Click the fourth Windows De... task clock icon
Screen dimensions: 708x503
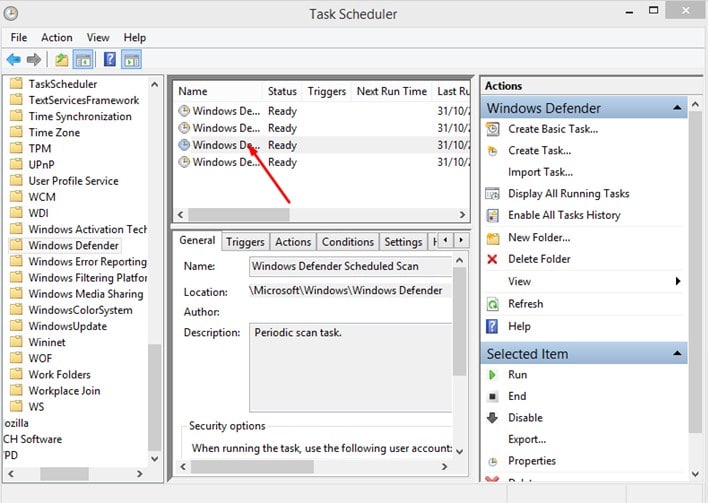click(x=184, y=162)
